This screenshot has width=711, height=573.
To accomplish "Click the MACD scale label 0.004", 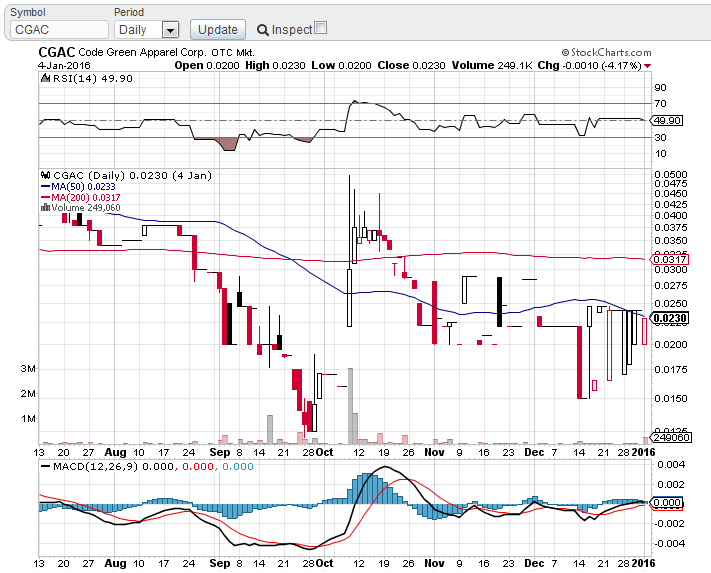I will 671,465.
